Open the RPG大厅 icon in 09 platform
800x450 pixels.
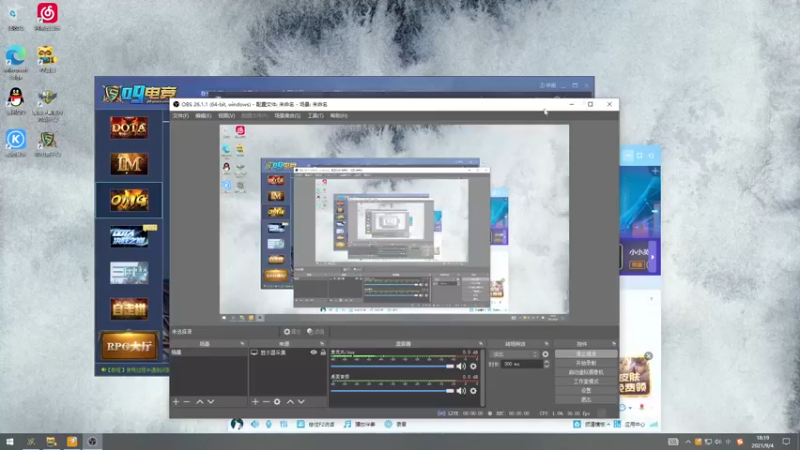tap(129, 346)
